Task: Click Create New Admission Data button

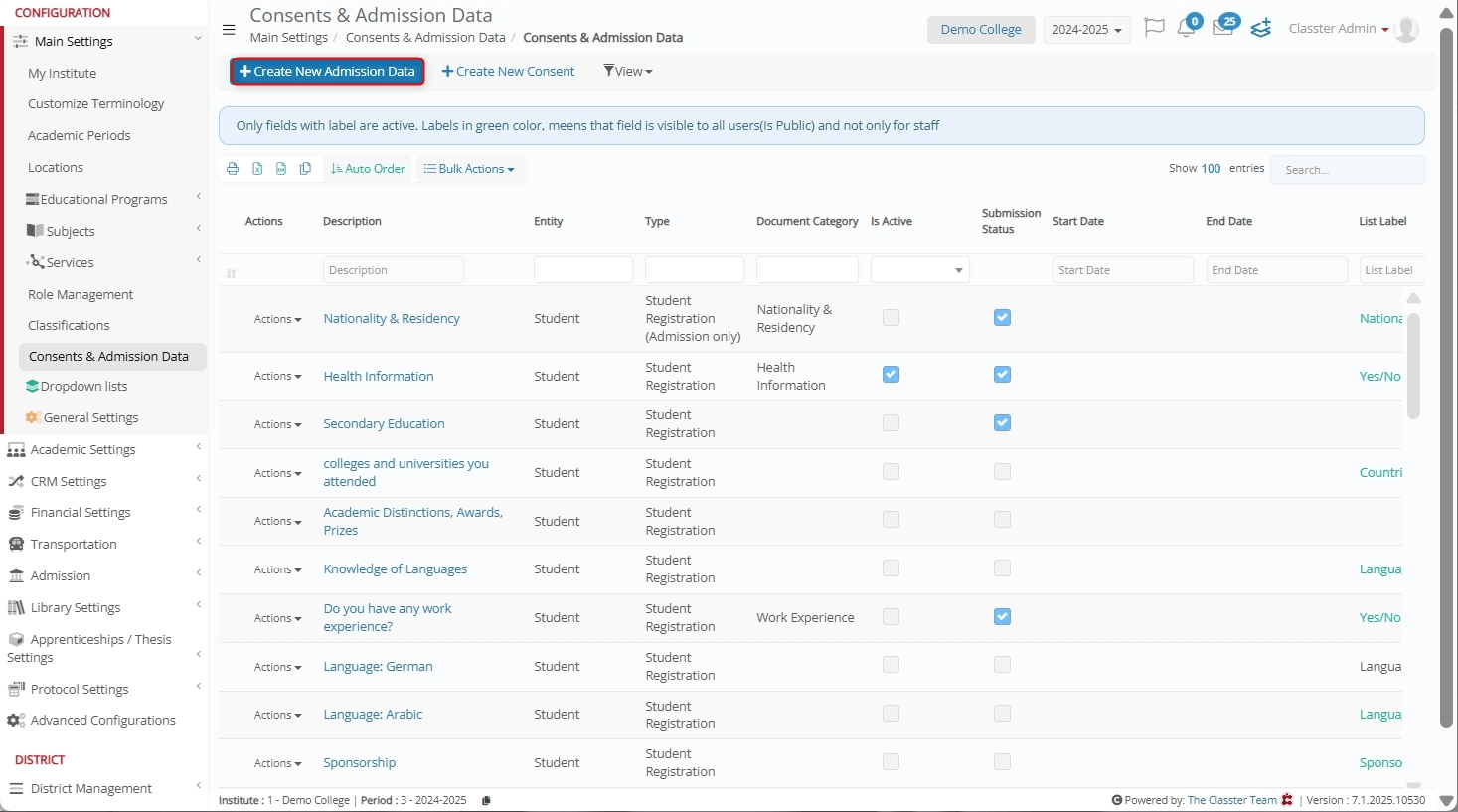Action: click(327, 72)
